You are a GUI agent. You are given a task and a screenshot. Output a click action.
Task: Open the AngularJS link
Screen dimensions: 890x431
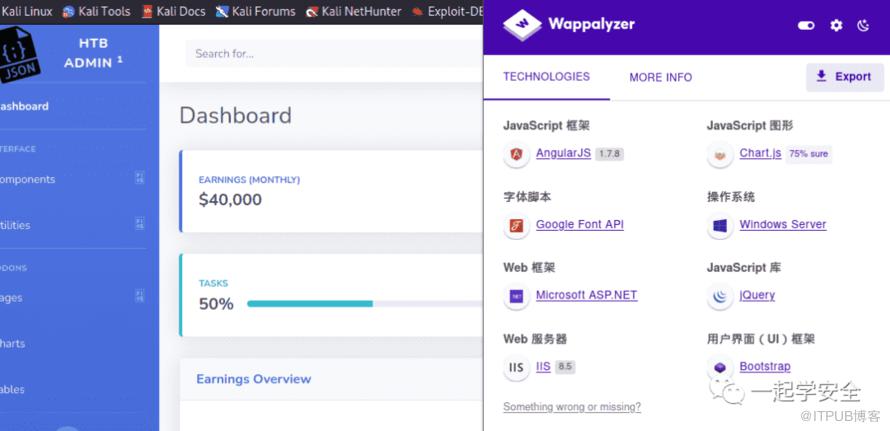pos(563,153)
